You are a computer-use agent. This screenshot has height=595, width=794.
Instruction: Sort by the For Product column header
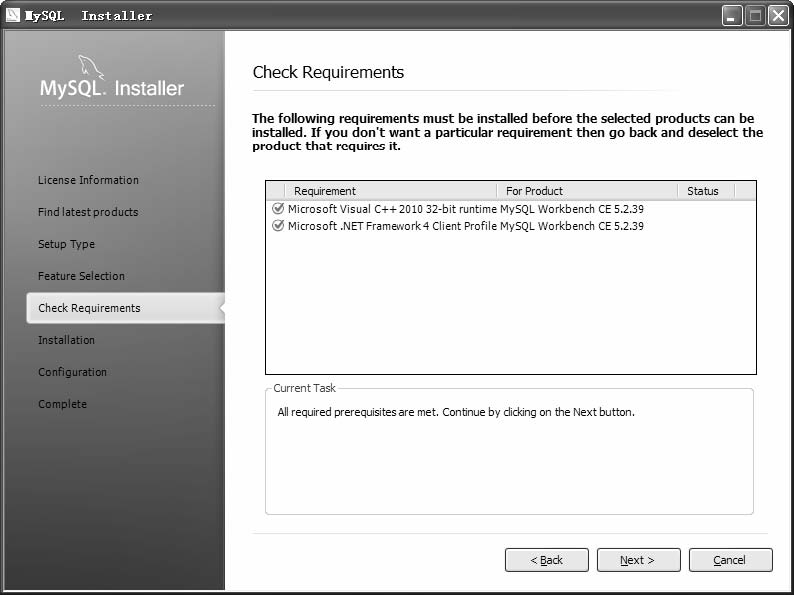coord(587,191)
